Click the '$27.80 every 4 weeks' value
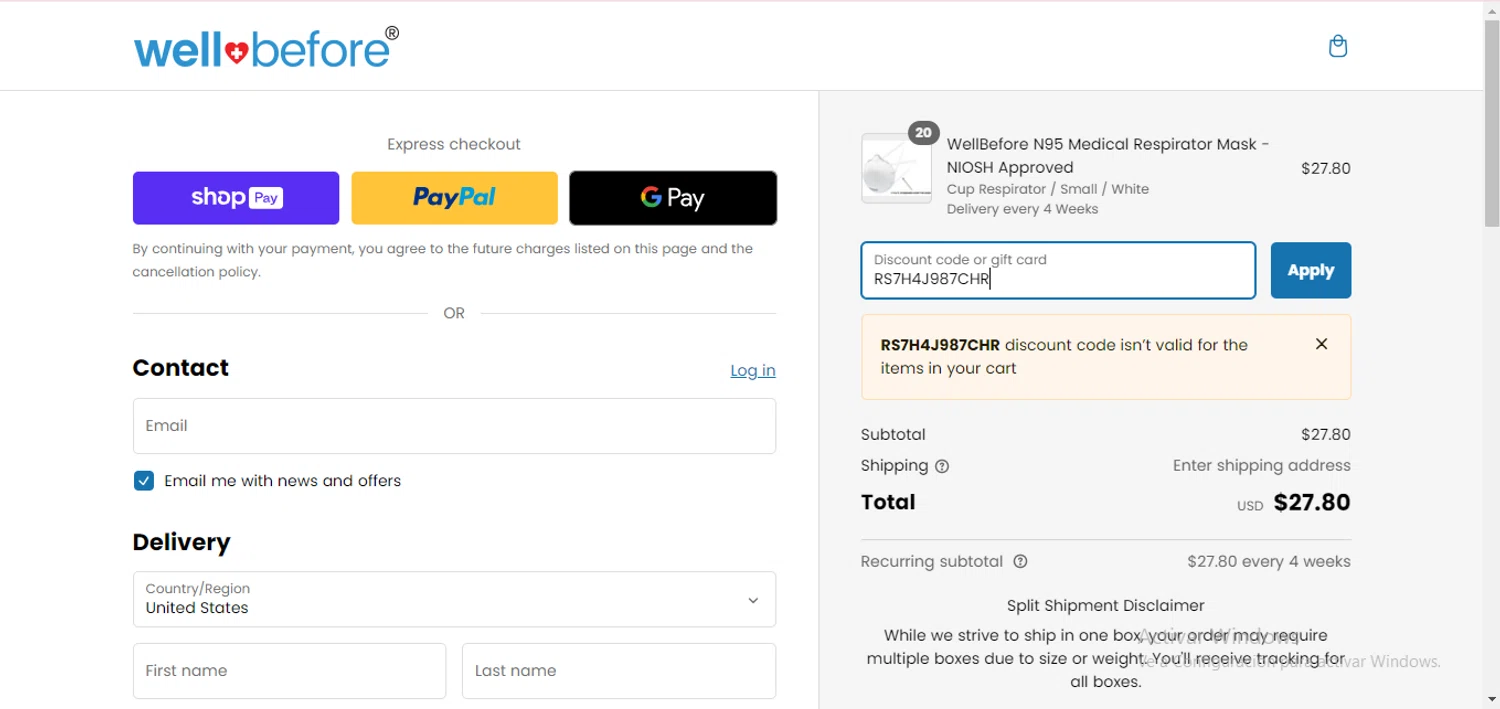This screenshot has width=1500, height=709. point(1269,561)
